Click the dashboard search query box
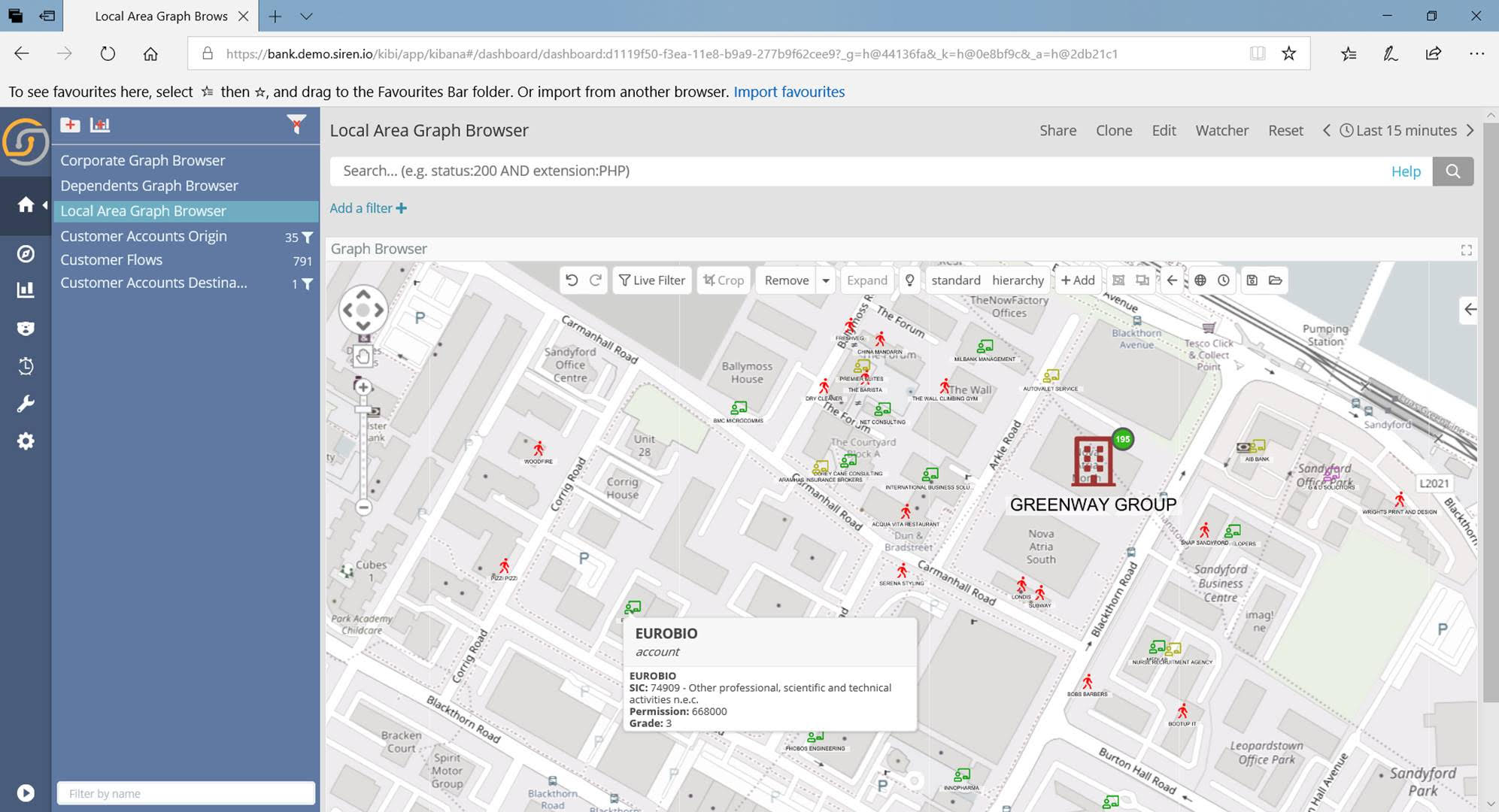Viewport: 1499px width, 812px height. coord(857,171)
